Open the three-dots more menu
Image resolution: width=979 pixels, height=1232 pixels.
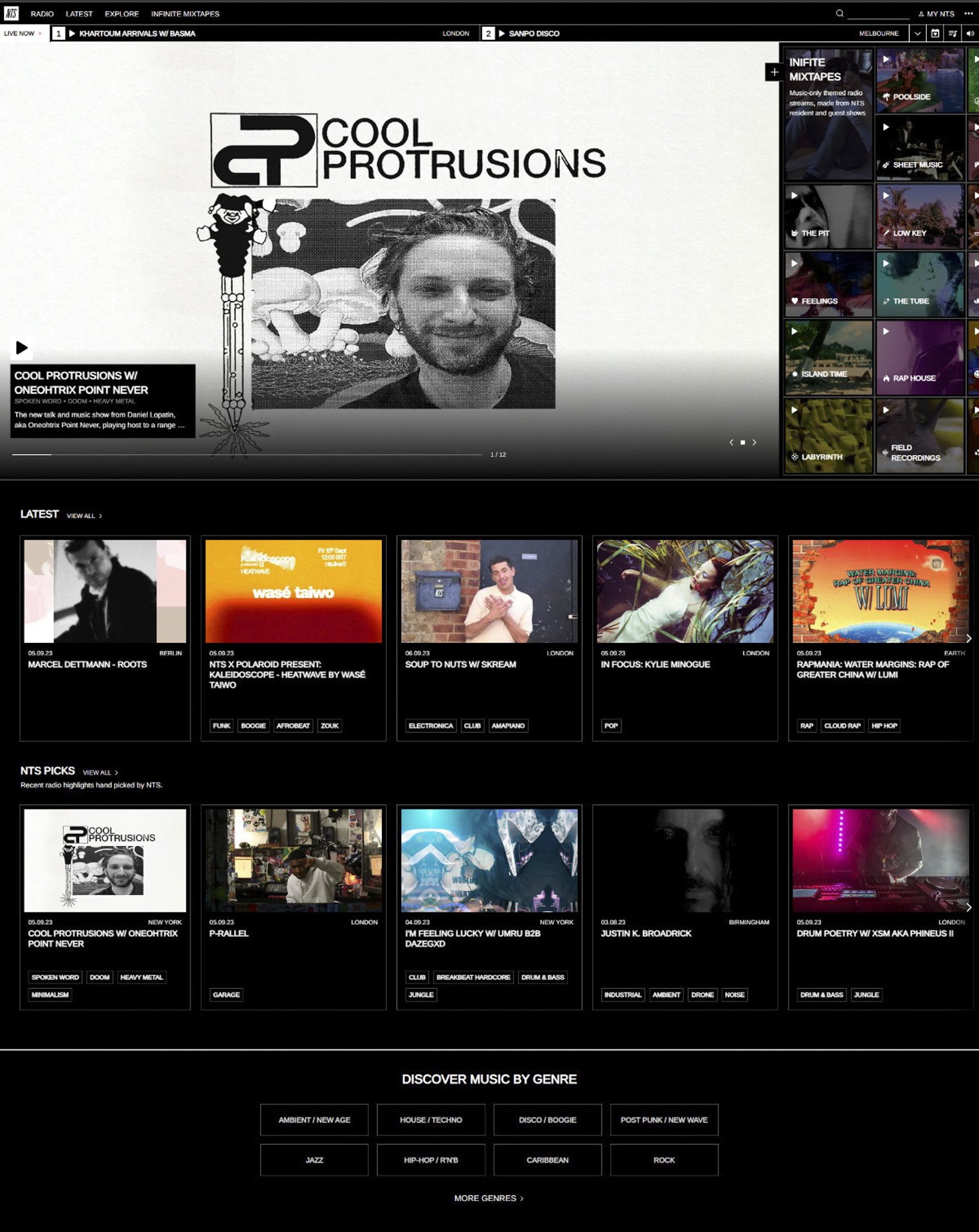coord(969,14)
